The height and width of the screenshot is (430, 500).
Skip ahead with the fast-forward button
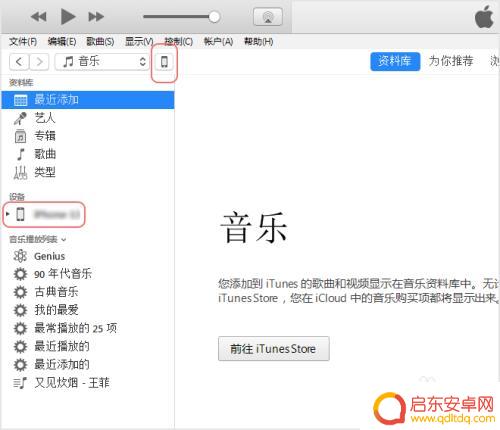(96, 17)
